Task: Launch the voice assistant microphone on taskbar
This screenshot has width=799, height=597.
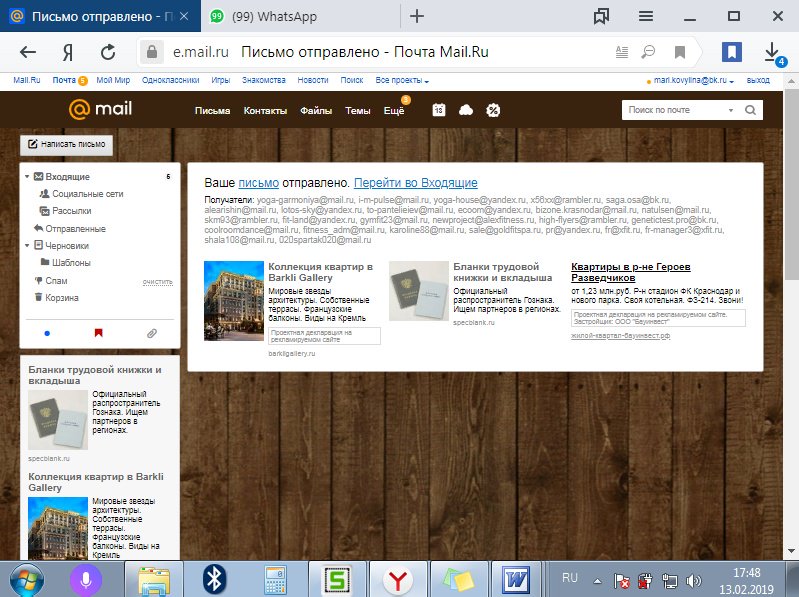Action: click(x=86, y=580)
